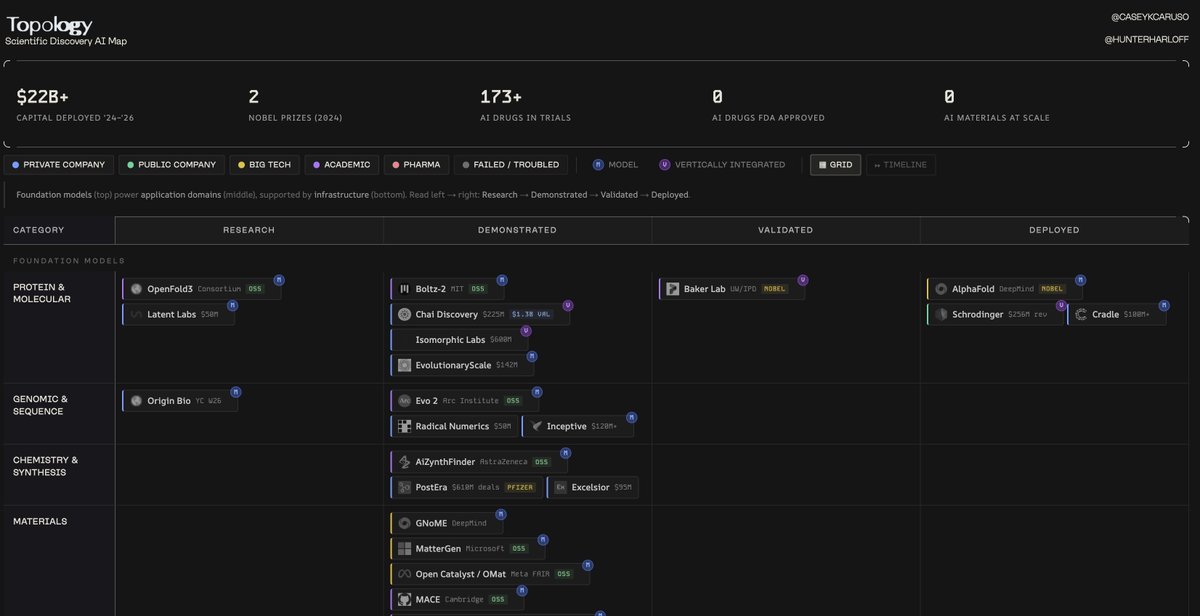Click the M model badge on AlphaFold

click(x=1079, y=280)
